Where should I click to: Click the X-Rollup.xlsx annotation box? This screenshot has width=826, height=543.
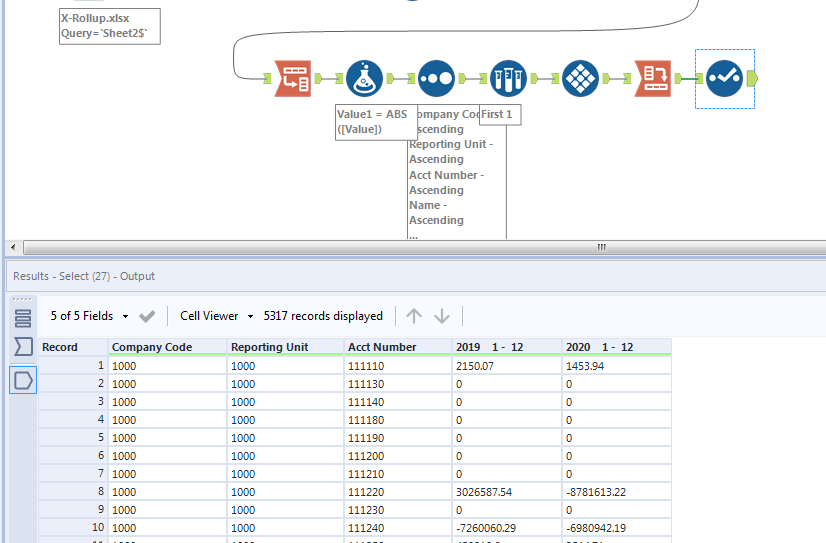coord(110,26)
